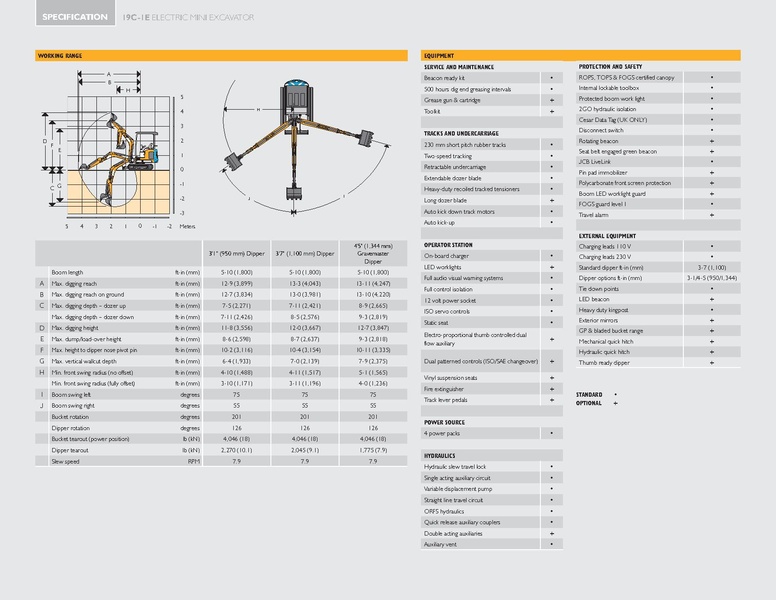This screenshot has width=776, height=600.
Task: Click Min. front swing radius (no offset)
Action: tap(92, 372)
